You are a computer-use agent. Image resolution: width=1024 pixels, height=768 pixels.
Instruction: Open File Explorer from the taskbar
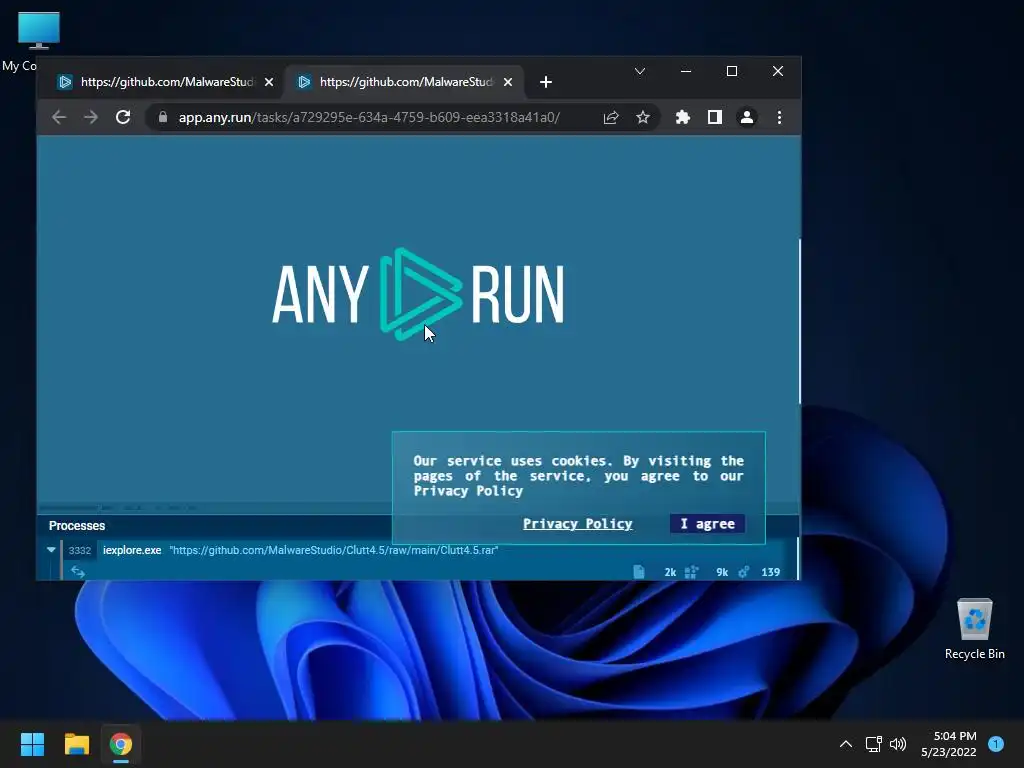point(76,744)
